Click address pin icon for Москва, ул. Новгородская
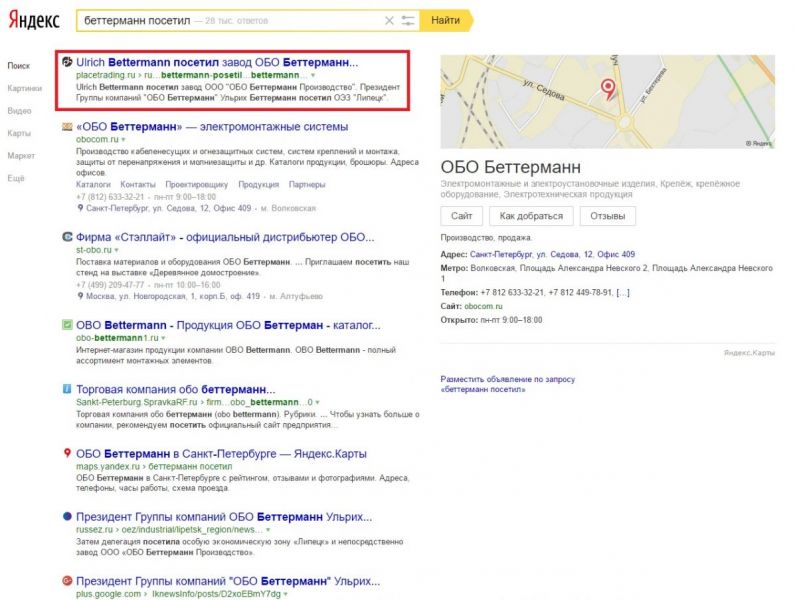 click(x=80, y=296)
